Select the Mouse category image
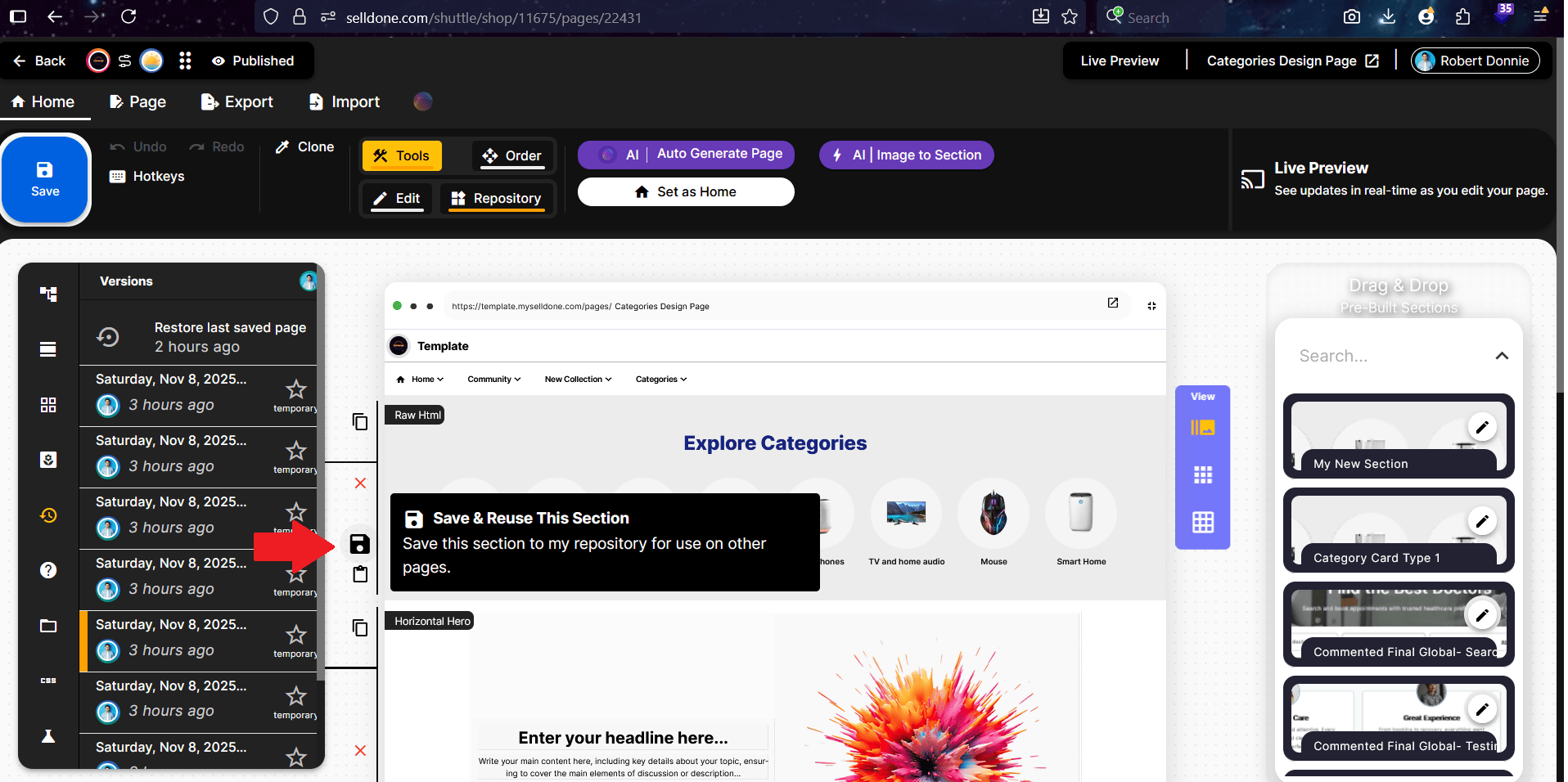 coord(994,513)
